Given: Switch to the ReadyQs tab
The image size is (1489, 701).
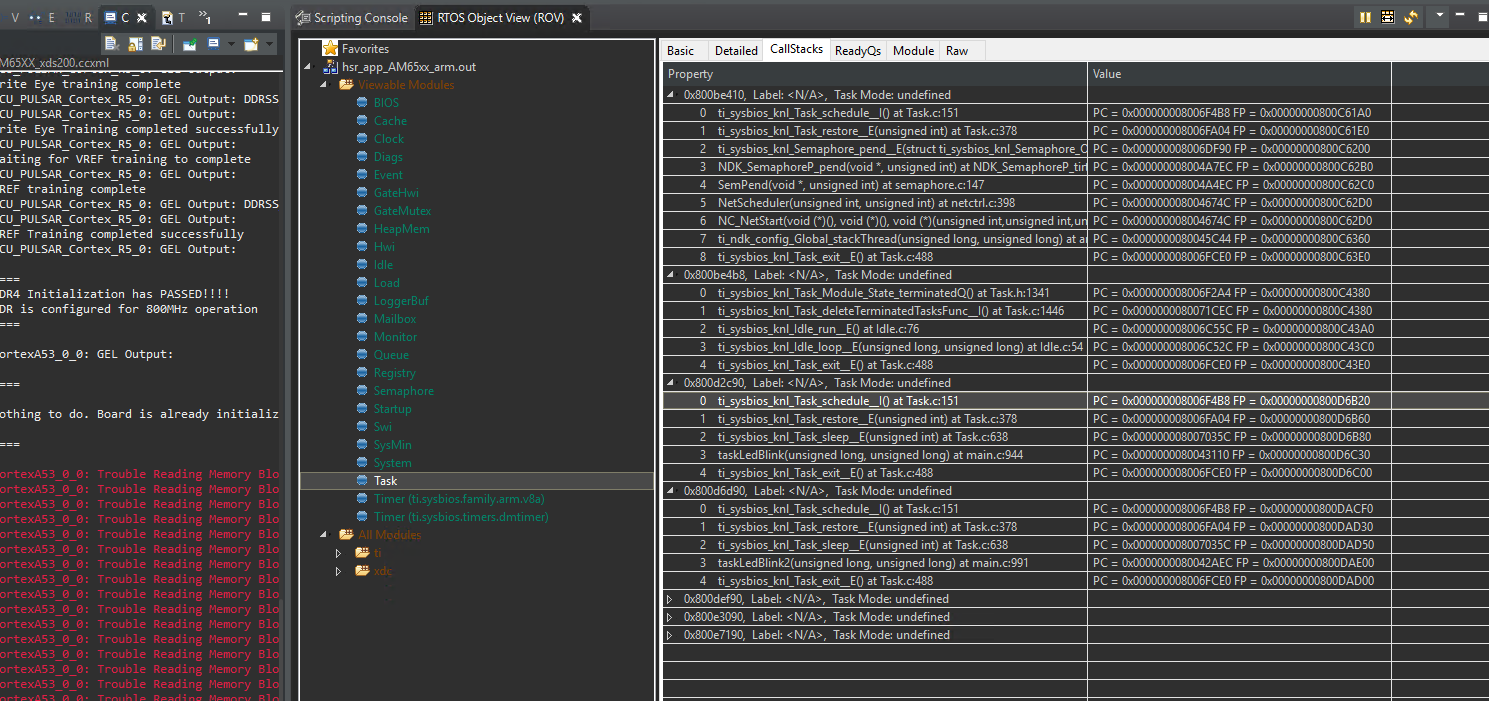Looking at the screenshot, I should [857, 50].
